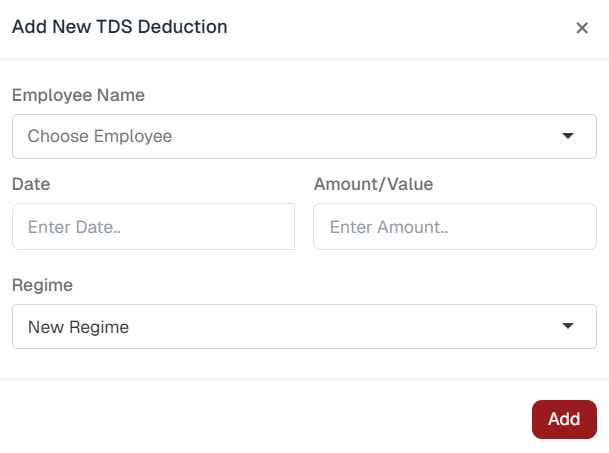Click the Amount/Value label
The width and height of the screenshot is (609, 453).
(373, 184)
